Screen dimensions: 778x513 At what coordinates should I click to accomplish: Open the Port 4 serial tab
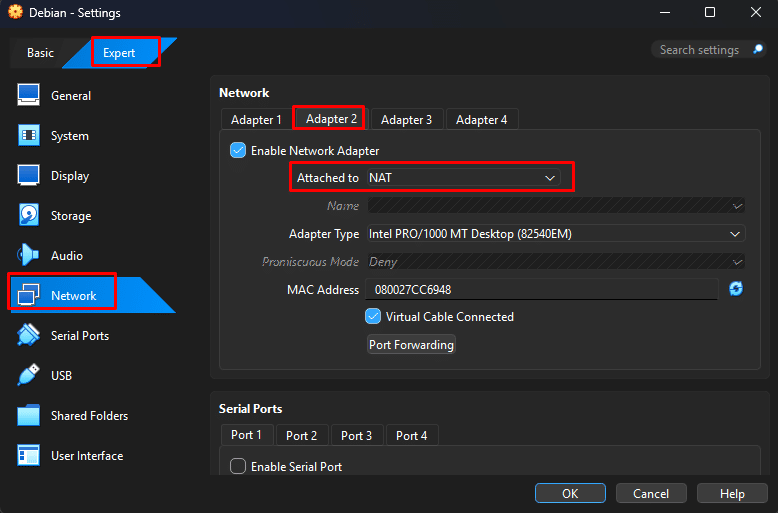point(411,436)
